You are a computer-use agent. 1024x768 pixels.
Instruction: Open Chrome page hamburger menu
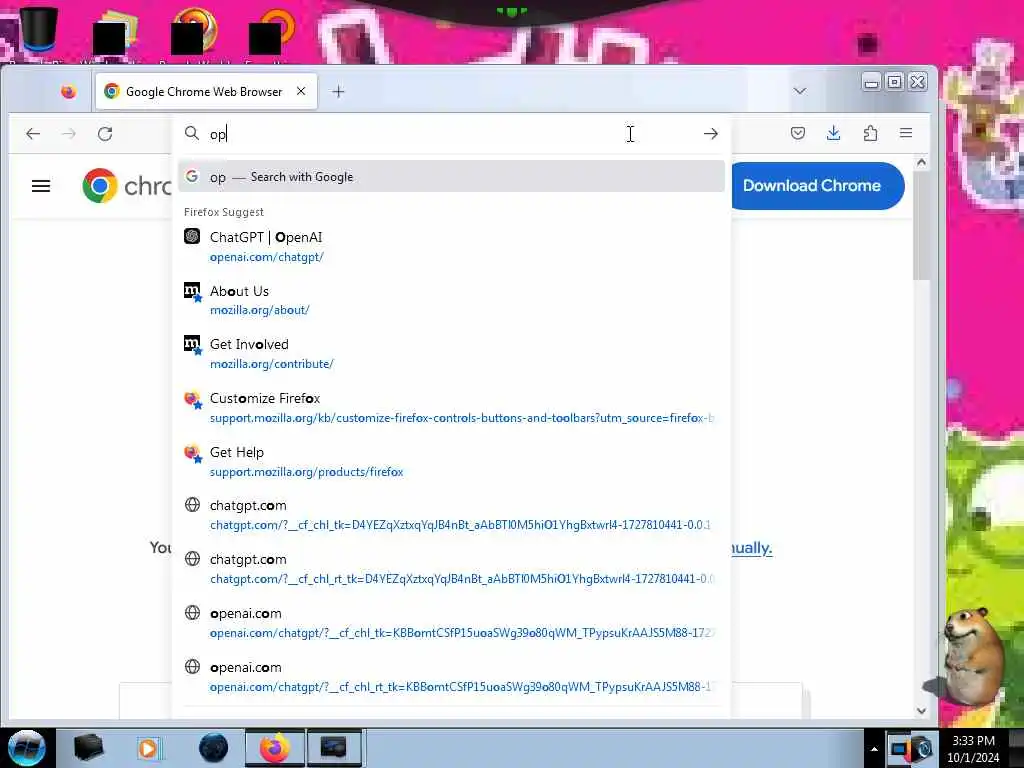point(41,186)
